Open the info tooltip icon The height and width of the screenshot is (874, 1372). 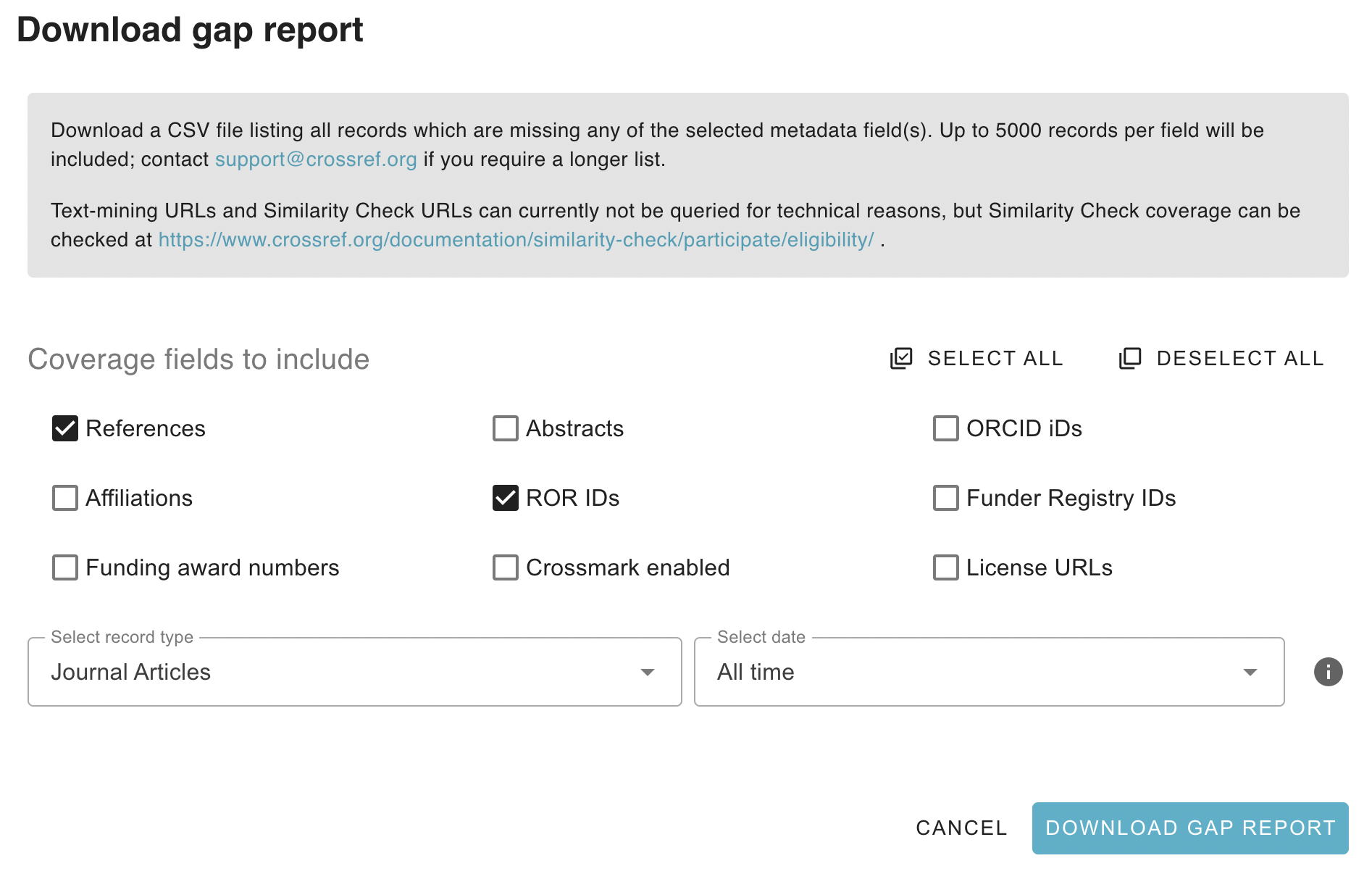coord(1328,672)
